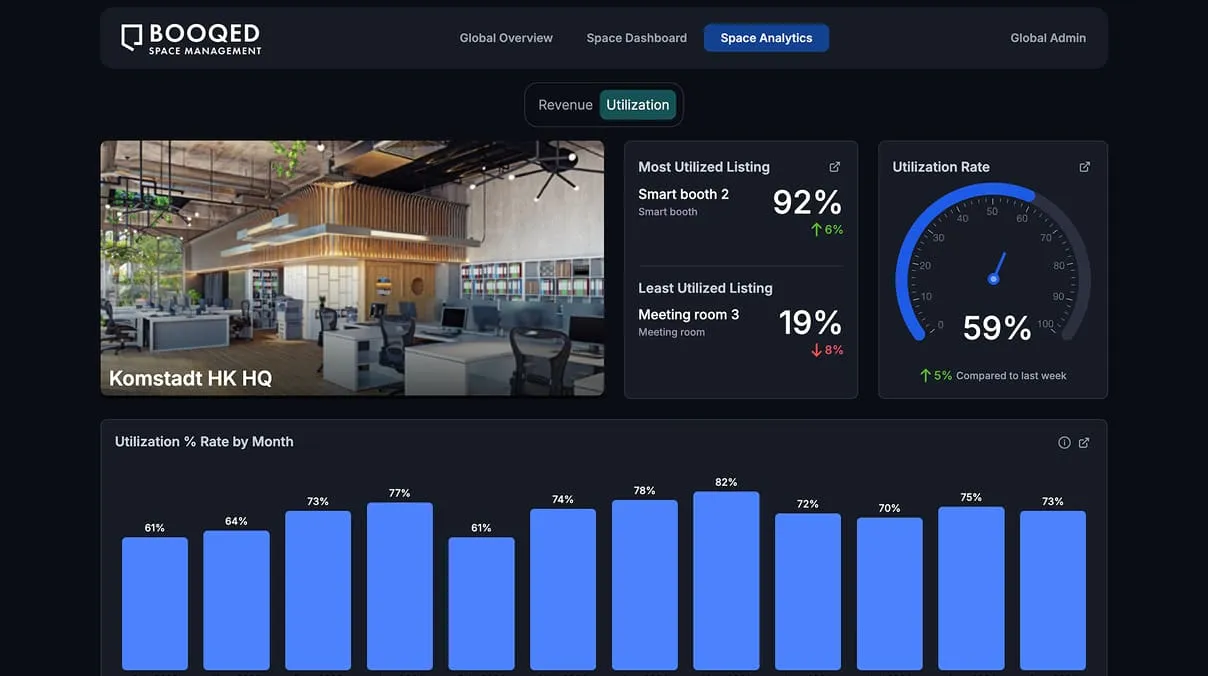This screenshot has height=676, width=1208.
Task: Click the green 6% increase indicator
Action: tap(827, 230)
